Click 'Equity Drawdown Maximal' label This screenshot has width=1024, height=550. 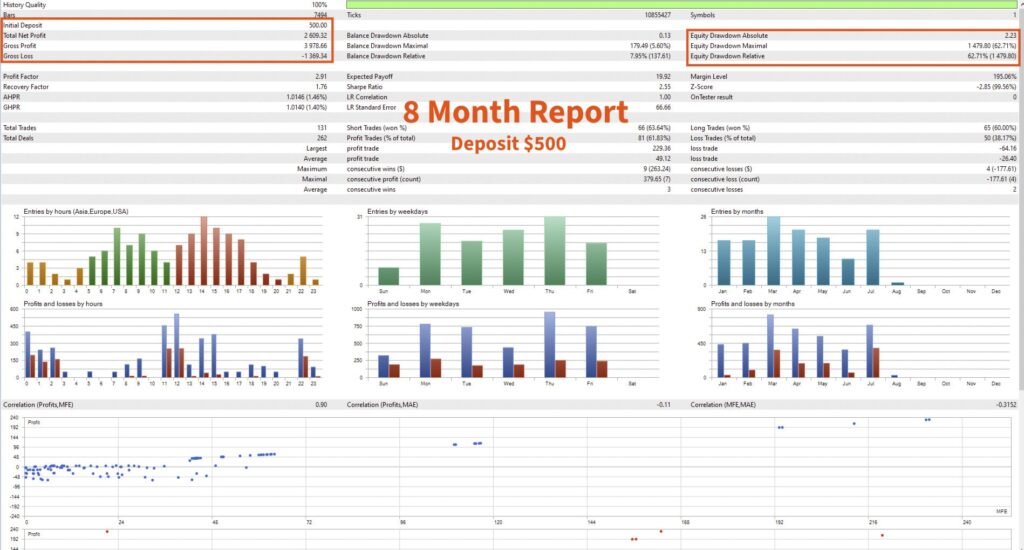(x=729, y=46)
